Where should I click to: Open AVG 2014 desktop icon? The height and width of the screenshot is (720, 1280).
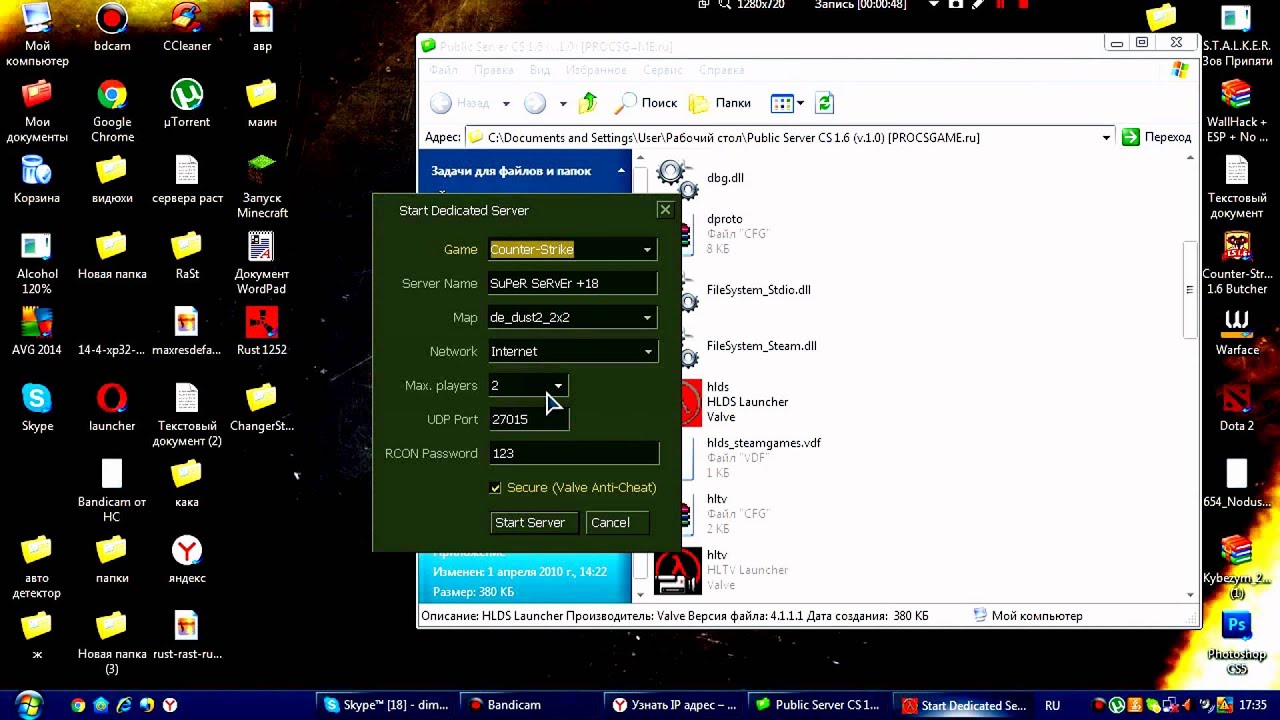click(37, 332)
